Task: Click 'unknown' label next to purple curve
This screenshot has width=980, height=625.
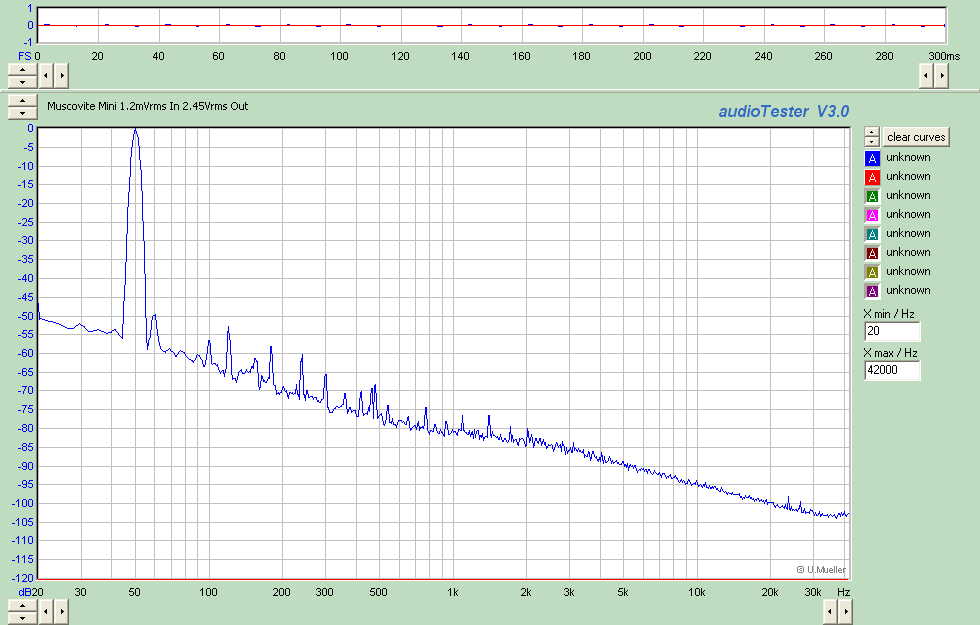Action: click(908, 291)
